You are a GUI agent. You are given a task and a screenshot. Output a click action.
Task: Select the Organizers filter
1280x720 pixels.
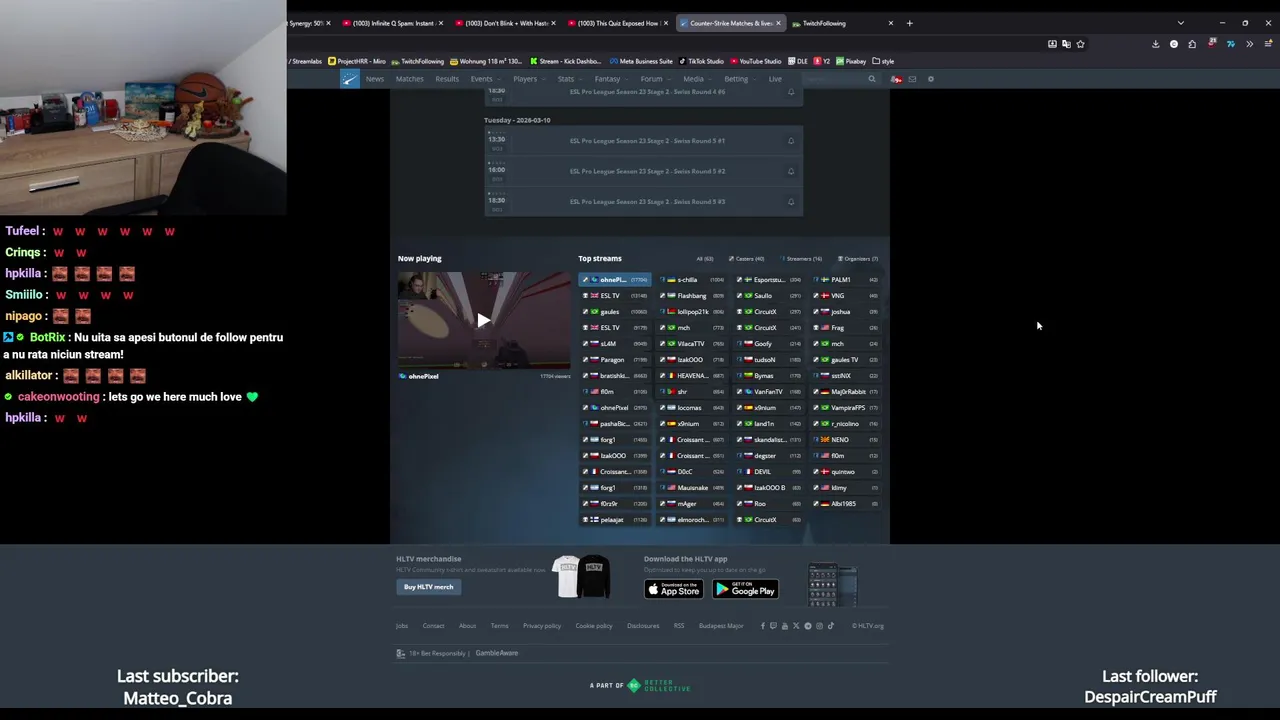pyautogui.click(x=858, y=259)
